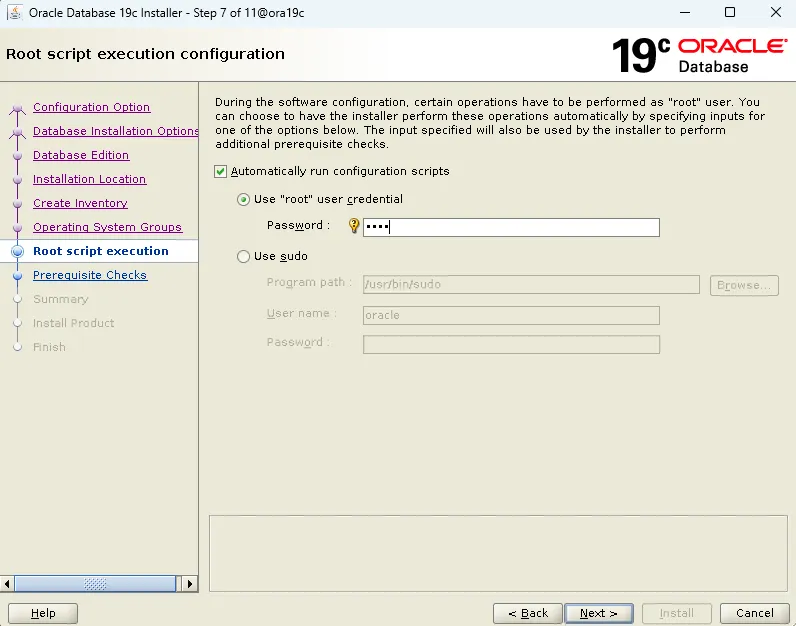This screenshot has height=626, width=796.
Task: Go to Operating System Groups step
Action: (107, 227)
